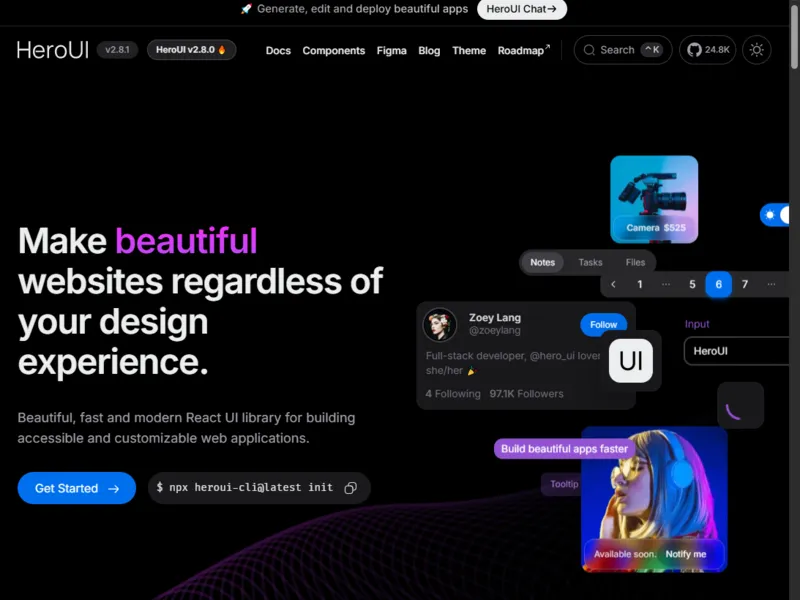The width and height of the screenshot is (800, 600).
Task: Go to the Figma page
Action: [x=391, y=51]
